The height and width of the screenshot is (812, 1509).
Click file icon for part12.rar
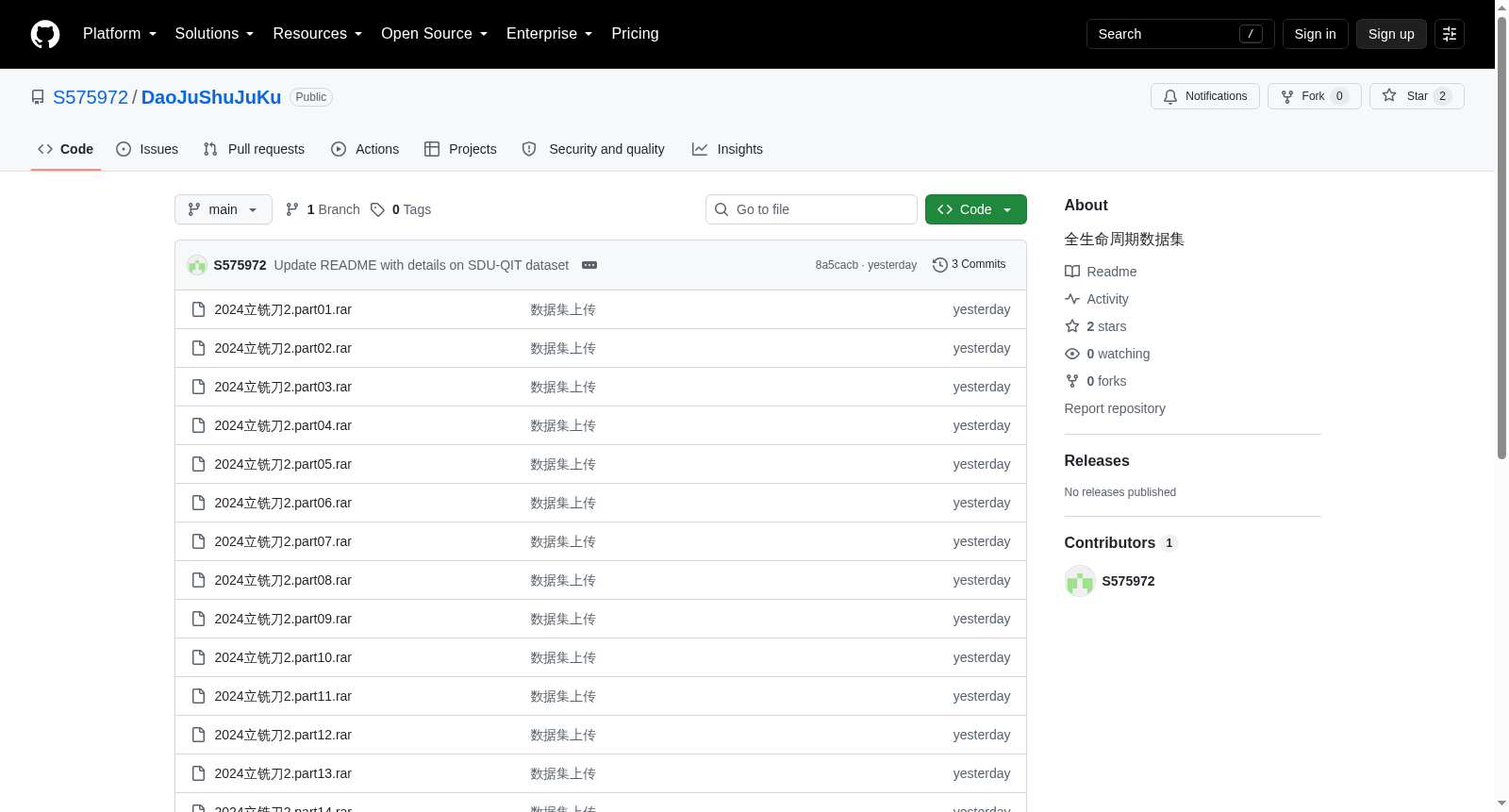(198, 735)
